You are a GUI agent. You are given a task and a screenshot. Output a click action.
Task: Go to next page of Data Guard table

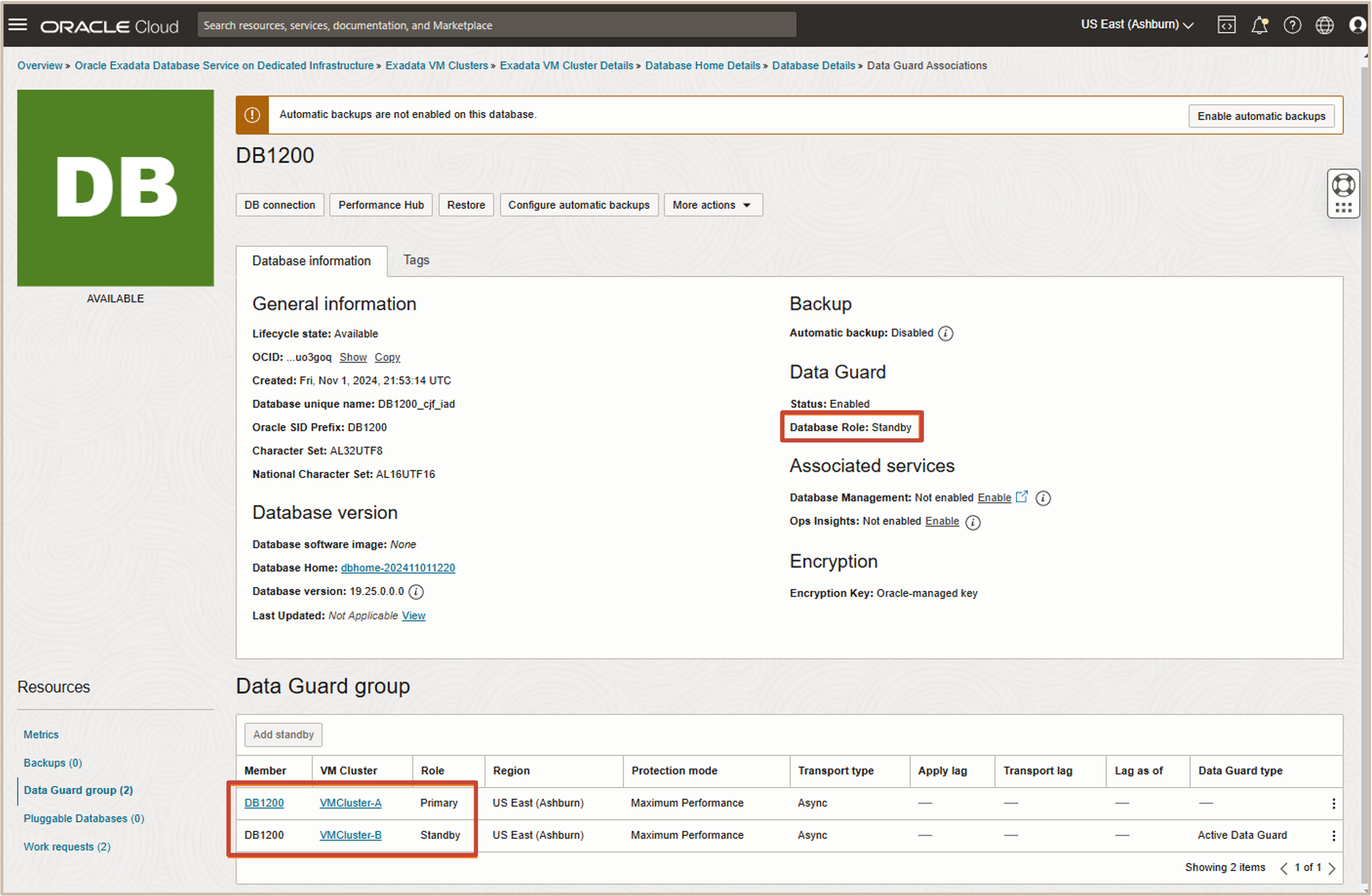click(1332, 868)
